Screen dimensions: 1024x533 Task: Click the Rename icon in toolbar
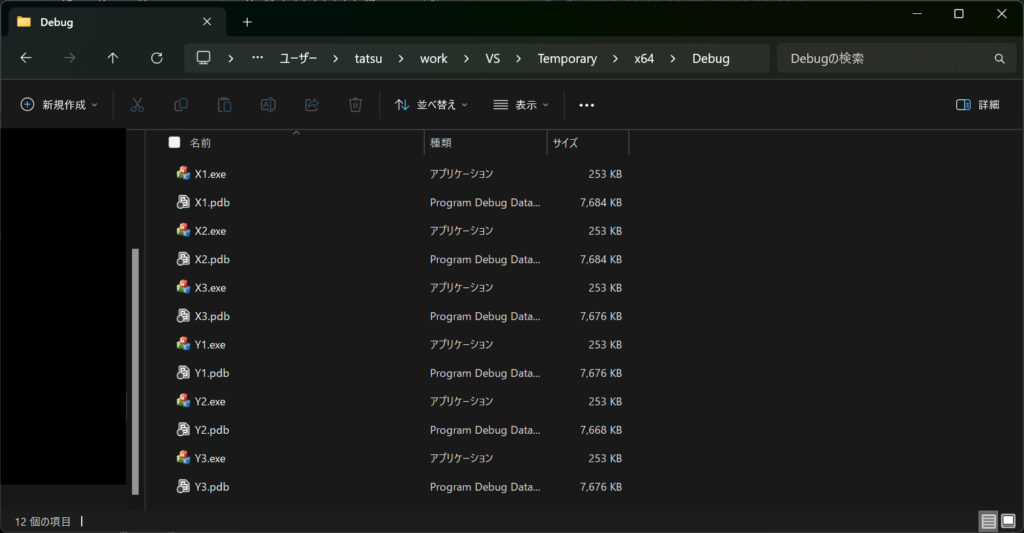(x=268, y=104)
